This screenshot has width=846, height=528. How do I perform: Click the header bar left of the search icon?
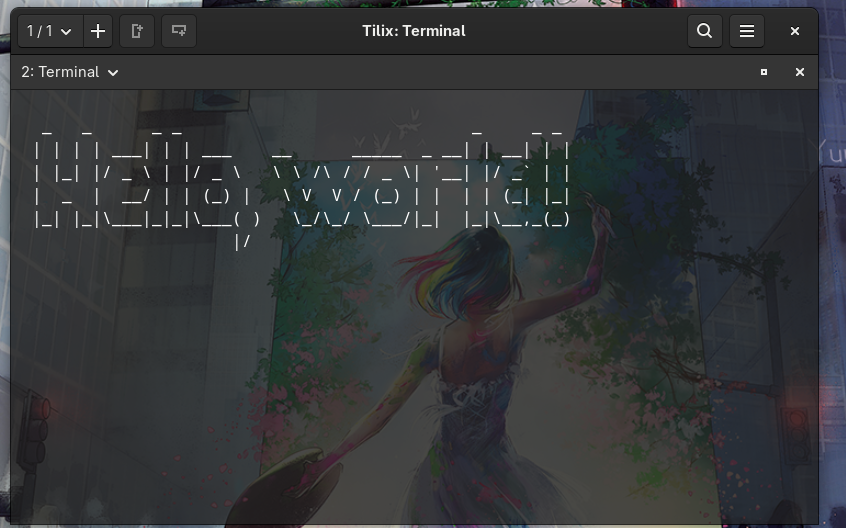point(600,31)
